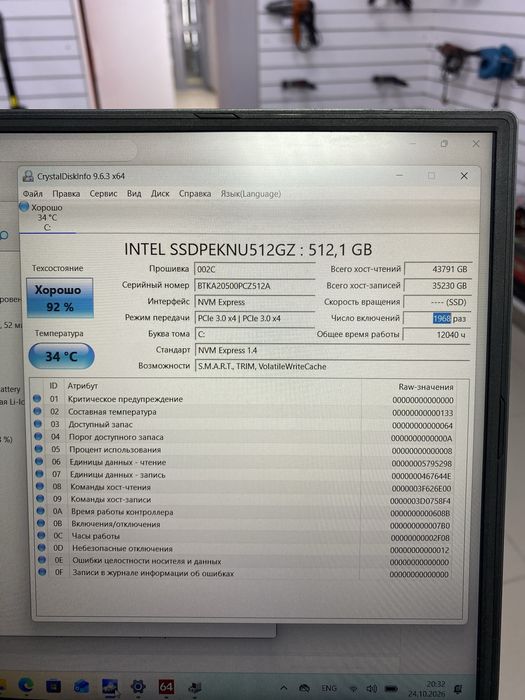Image resolution: width=525 pixels, height=700 pixels.
Task: Click the 34 °C temperature button
Action: pos(61,356)
